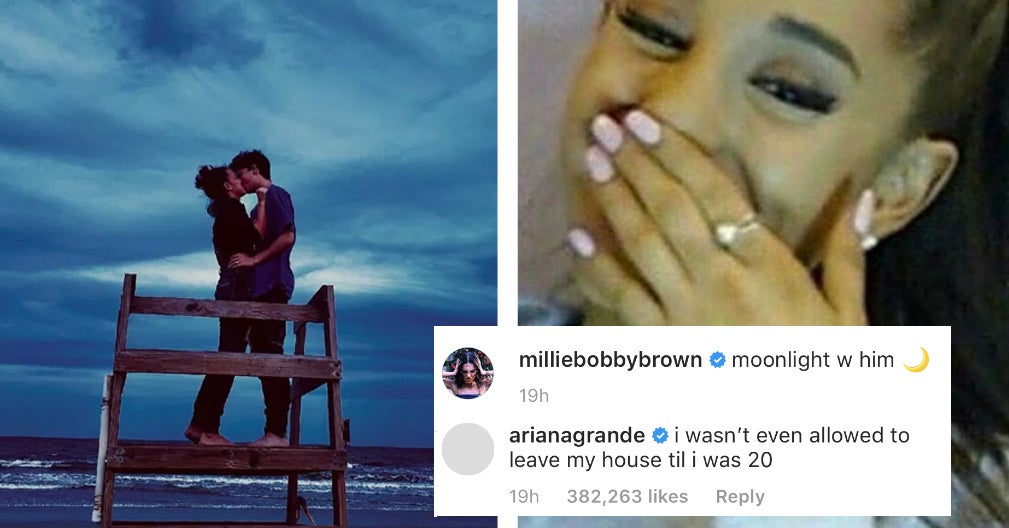Click the milliebobbybrown username
Viewport: 1009px width, 528px height.
(610, 360)
